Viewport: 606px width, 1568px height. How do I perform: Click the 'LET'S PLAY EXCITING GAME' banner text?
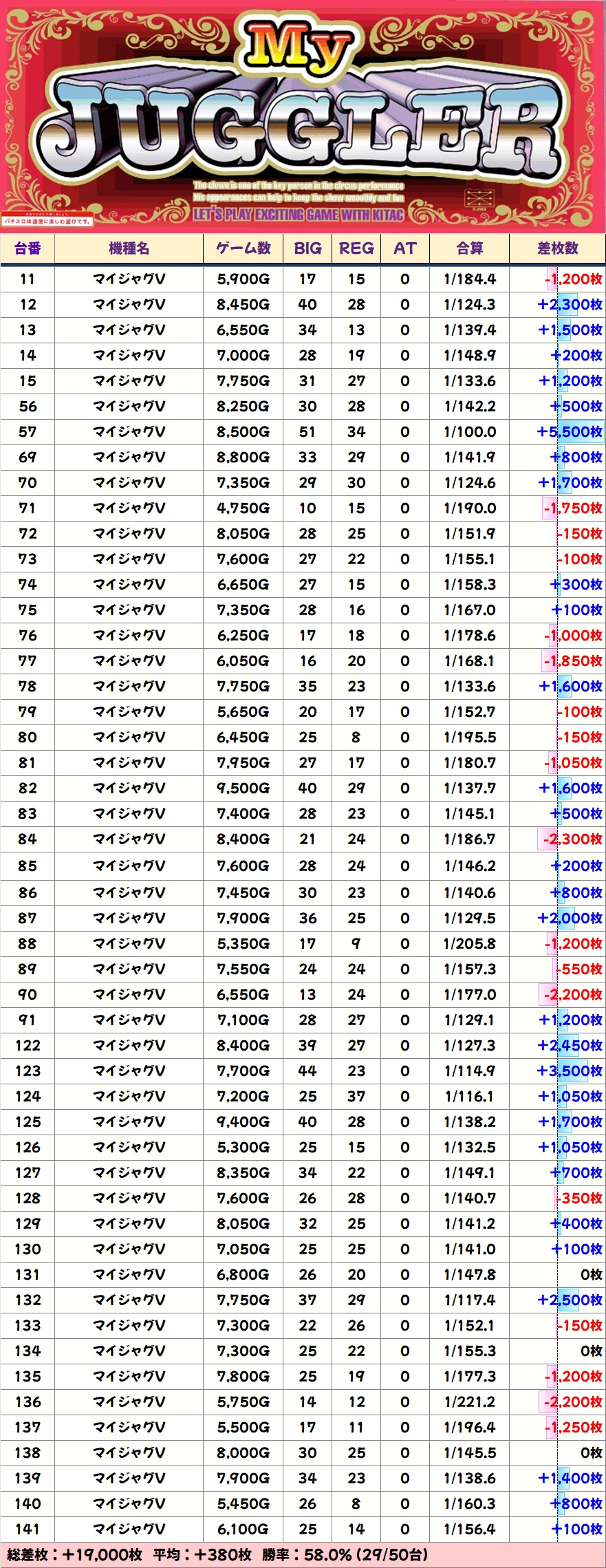point(298,215)
